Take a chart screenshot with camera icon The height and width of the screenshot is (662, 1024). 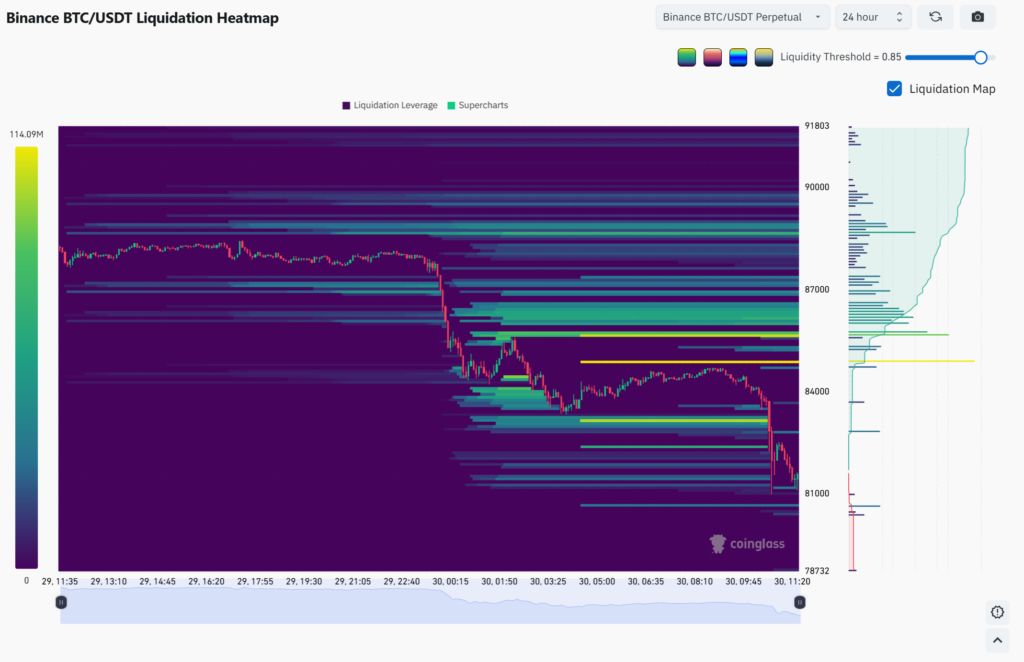(x=977, y=17)
